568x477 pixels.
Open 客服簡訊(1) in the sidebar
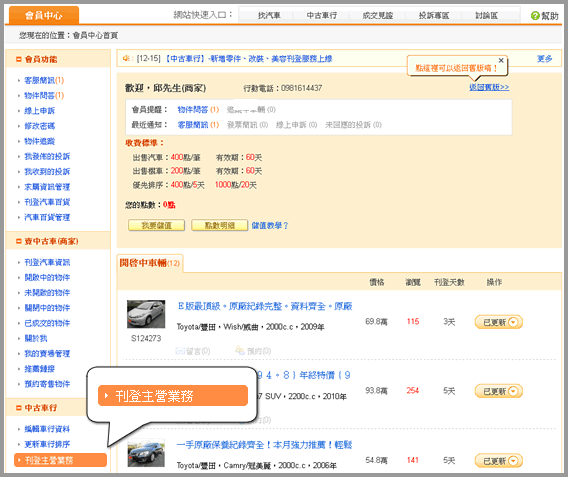pyautogui.click(x=44, y=80)
